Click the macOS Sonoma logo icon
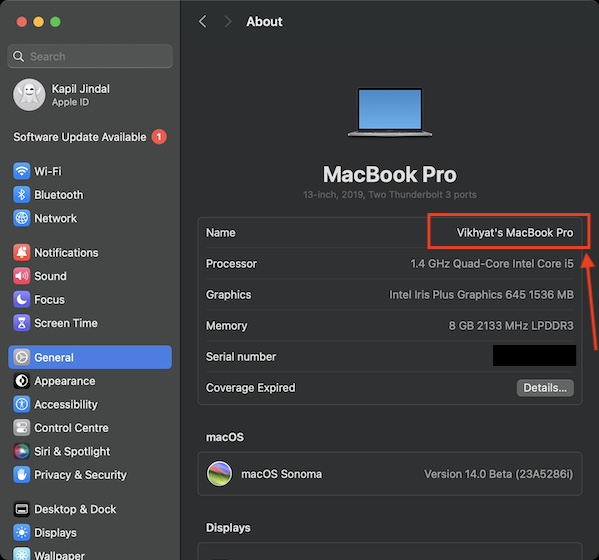This screenshot has width=599, height=560. [x=219, y=474]
